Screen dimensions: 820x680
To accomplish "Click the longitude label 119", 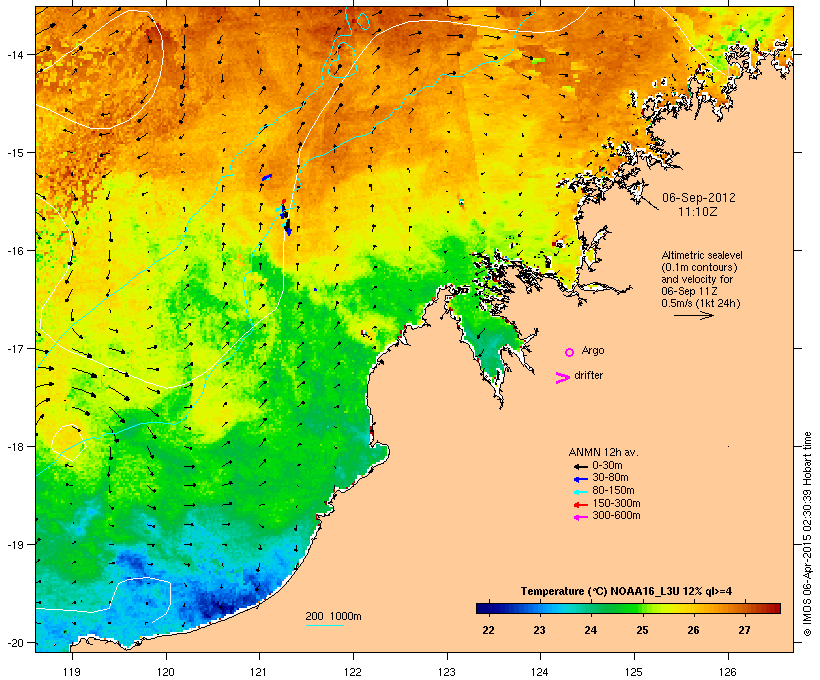I will (72, 672).
